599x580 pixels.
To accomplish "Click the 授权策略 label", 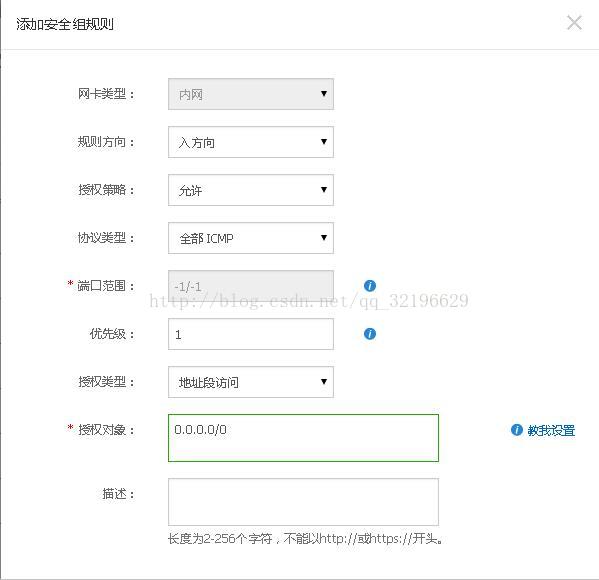I will coord(106,190).
